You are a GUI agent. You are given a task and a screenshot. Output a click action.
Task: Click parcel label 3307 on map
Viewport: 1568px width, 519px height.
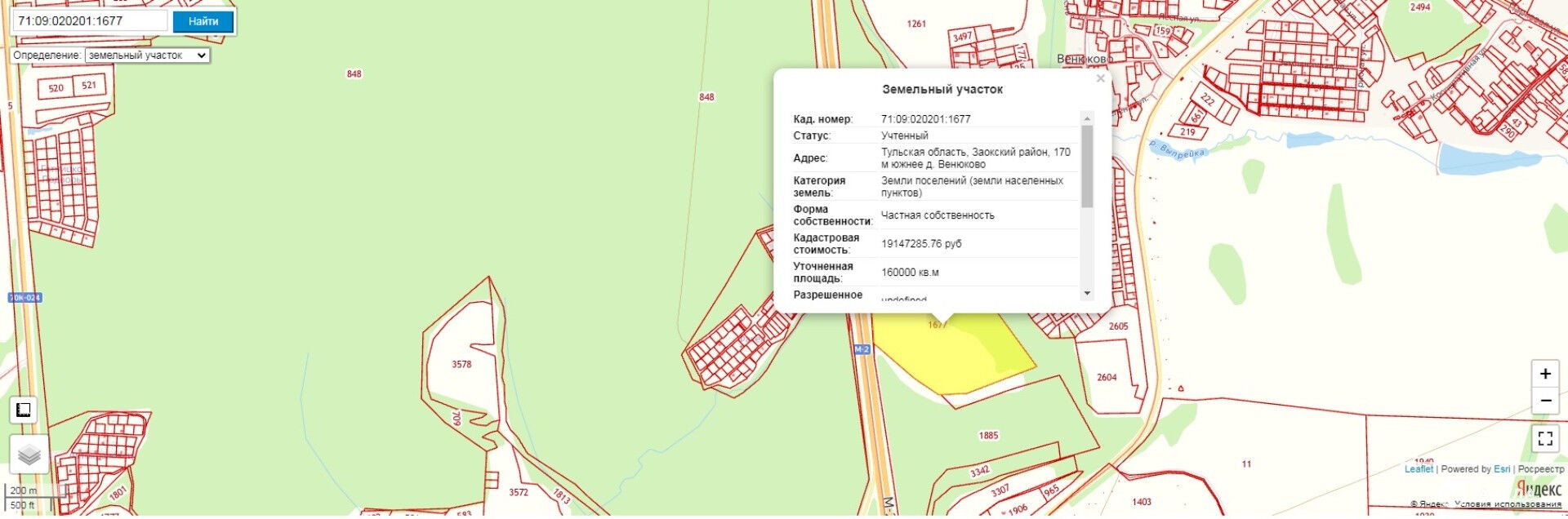point(1000,490)
